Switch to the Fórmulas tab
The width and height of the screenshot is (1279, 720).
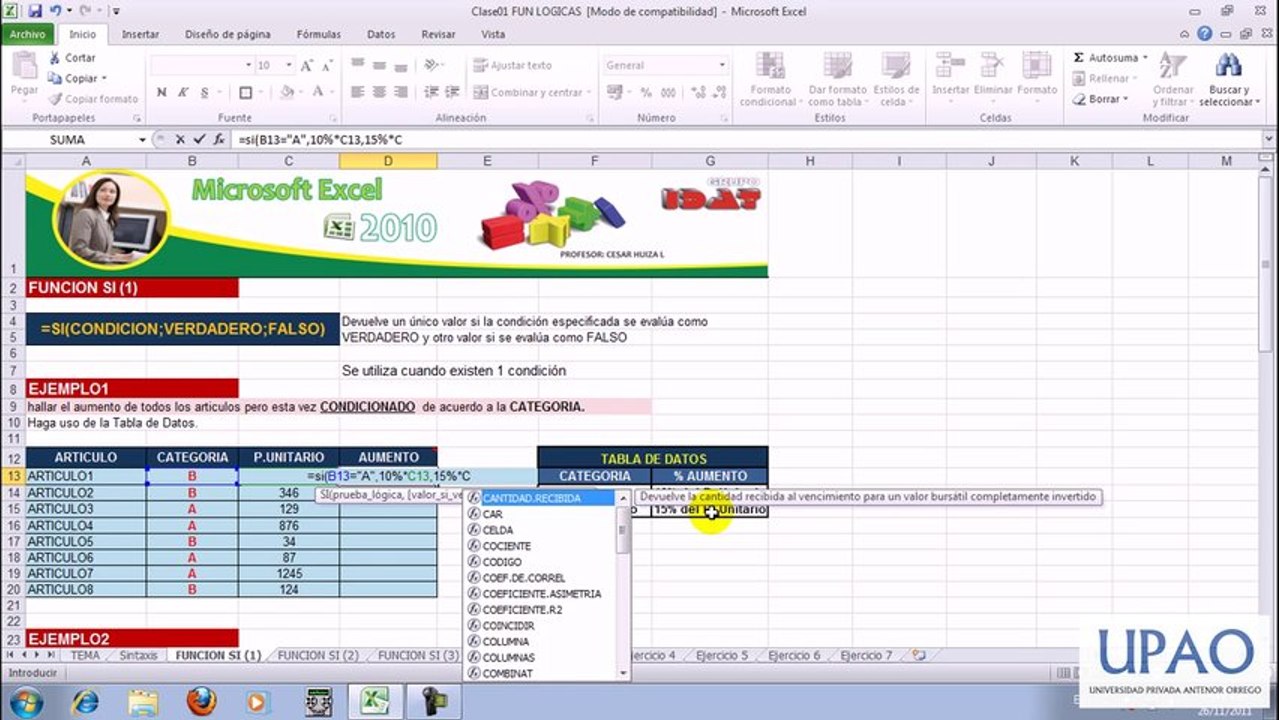[x=318, y=34]
